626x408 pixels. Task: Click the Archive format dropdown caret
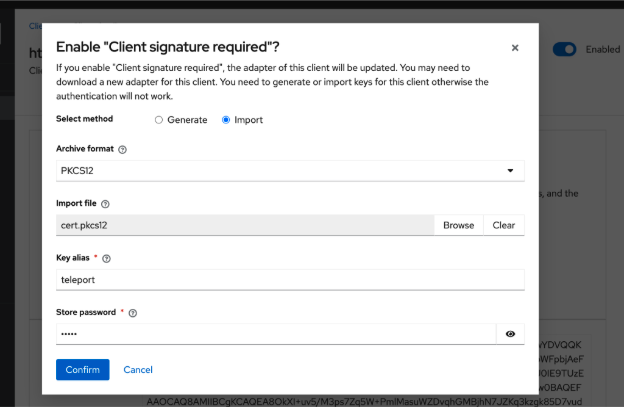click(511, 171)
